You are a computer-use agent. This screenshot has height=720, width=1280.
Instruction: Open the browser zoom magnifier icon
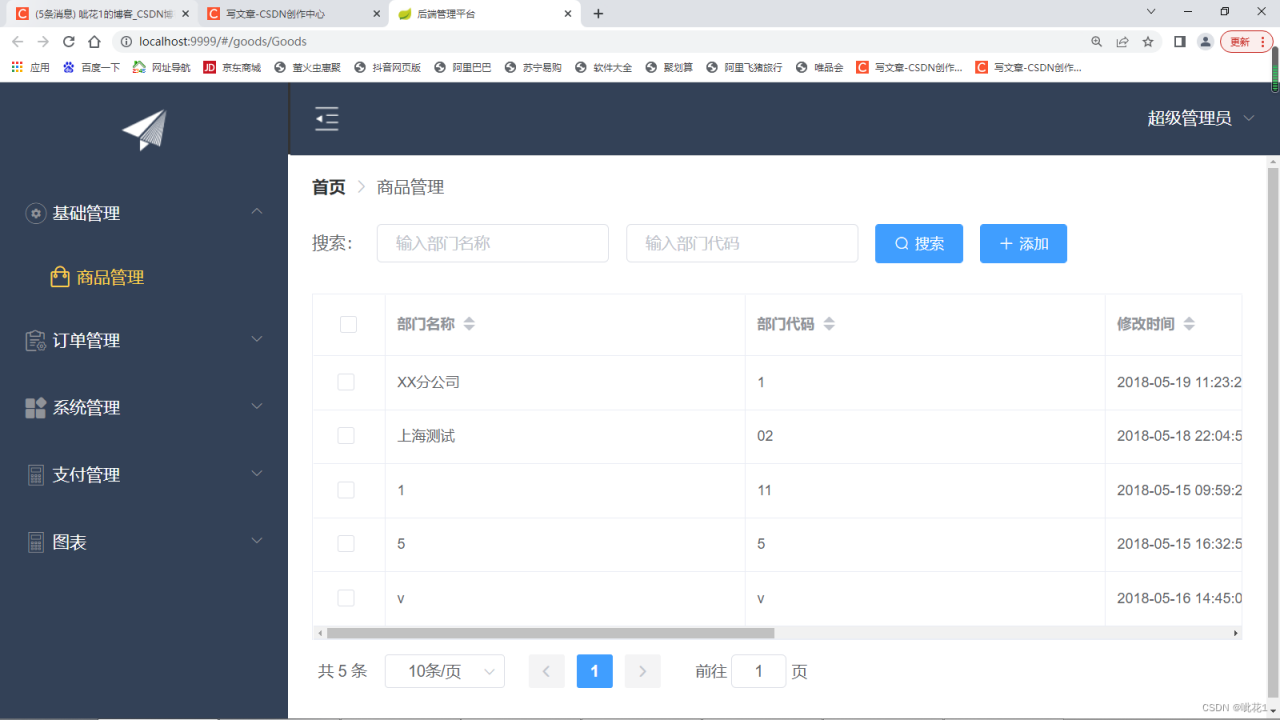click(1097, 42)
